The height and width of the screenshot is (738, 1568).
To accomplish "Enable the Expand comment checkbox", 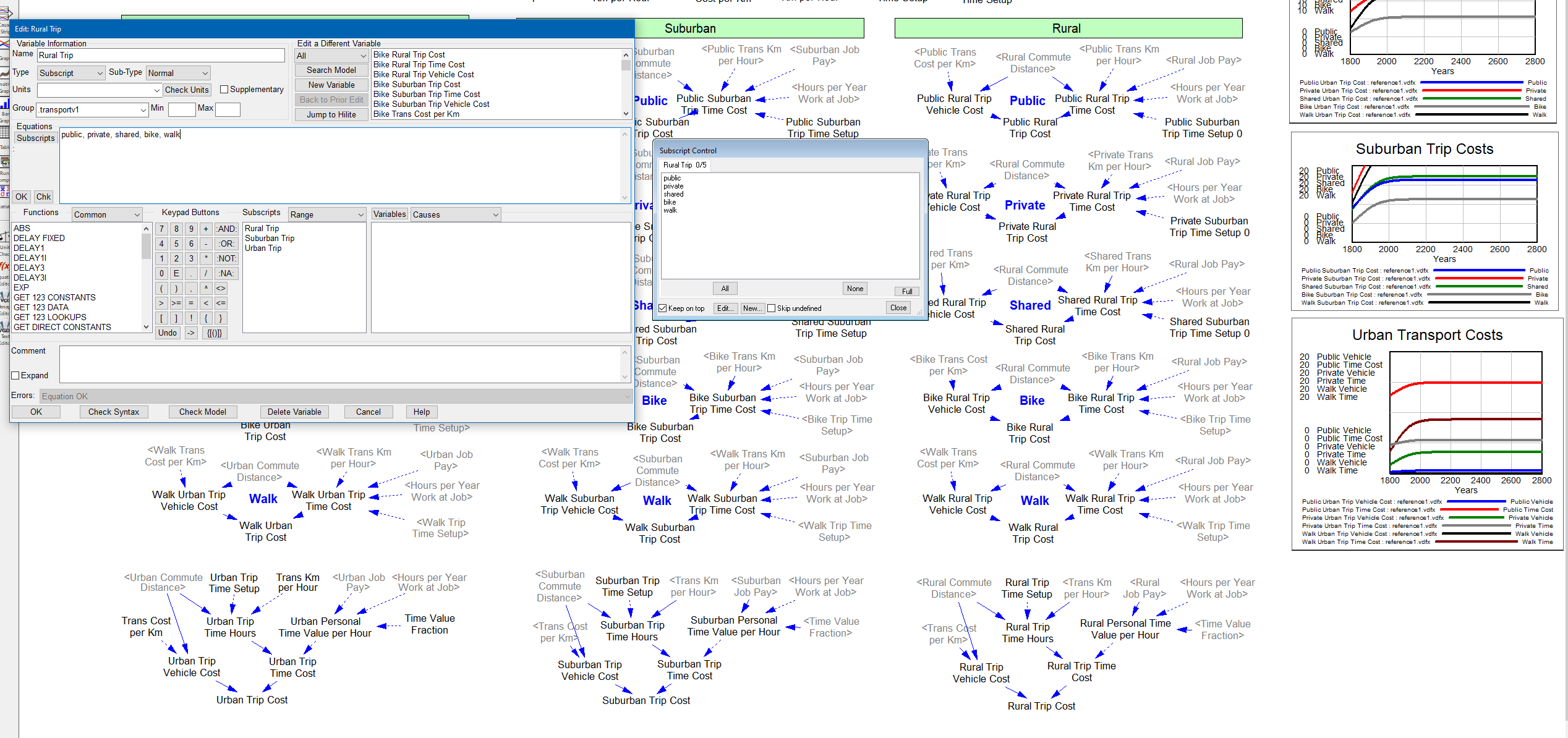I will coord(15,376).
